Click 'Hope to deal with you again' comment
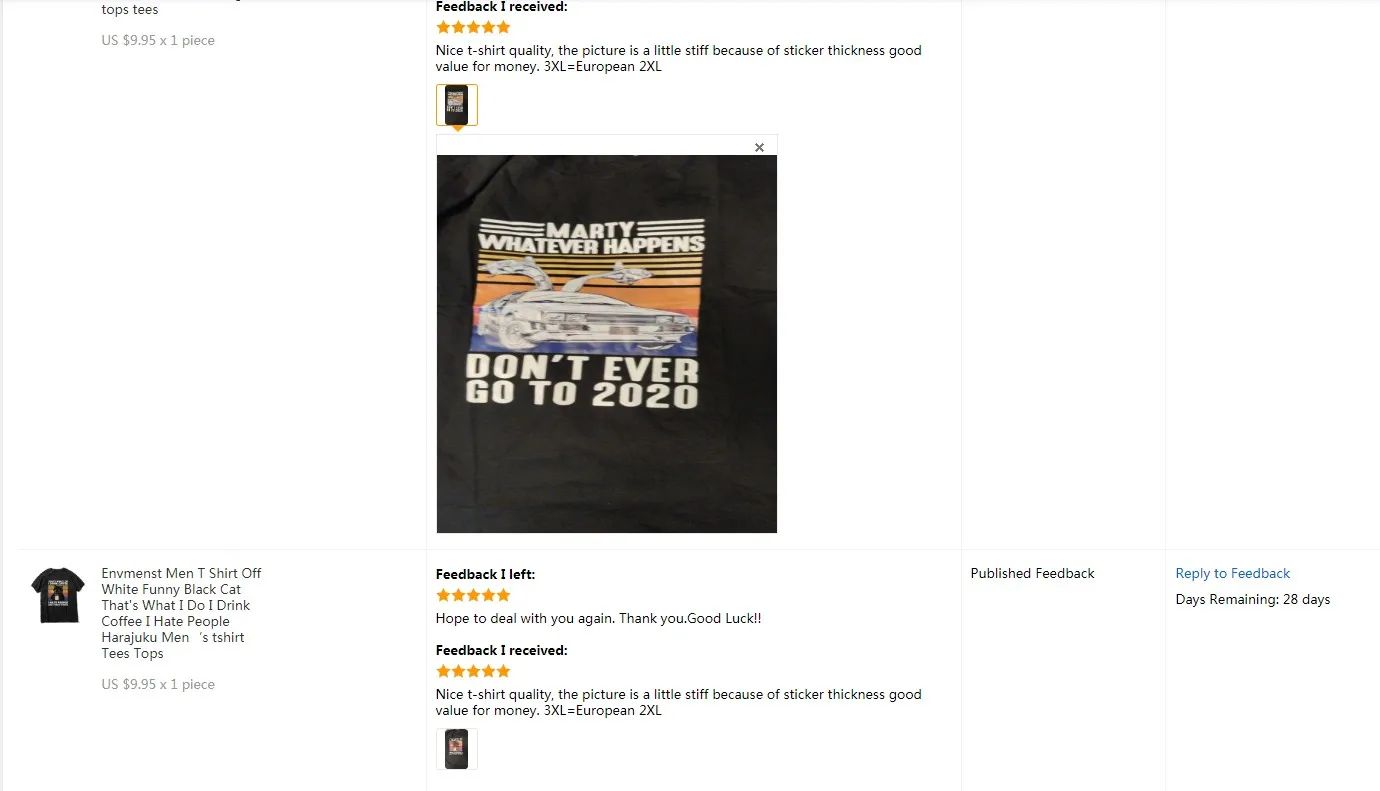 tap(598, 618)
